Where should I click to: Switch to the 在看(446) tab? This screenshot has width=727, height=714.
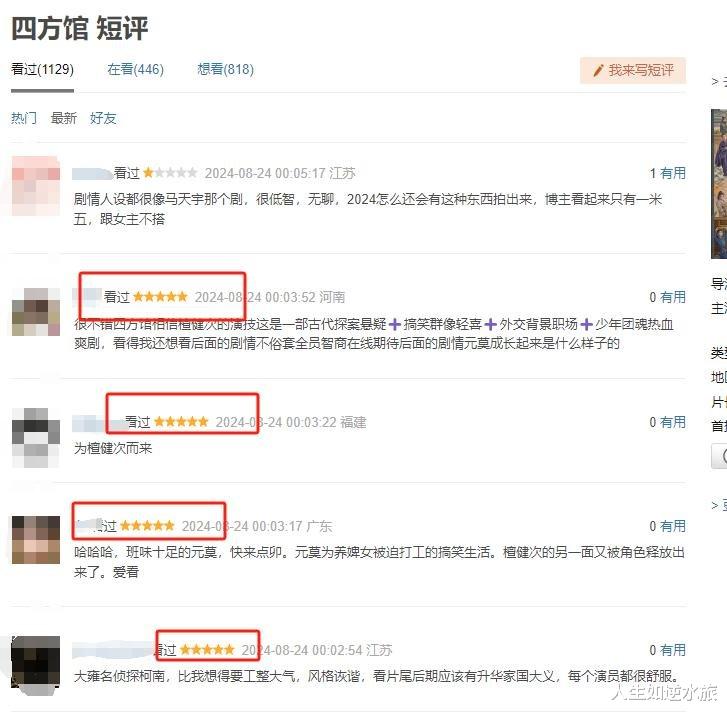(x=135, y=70)
